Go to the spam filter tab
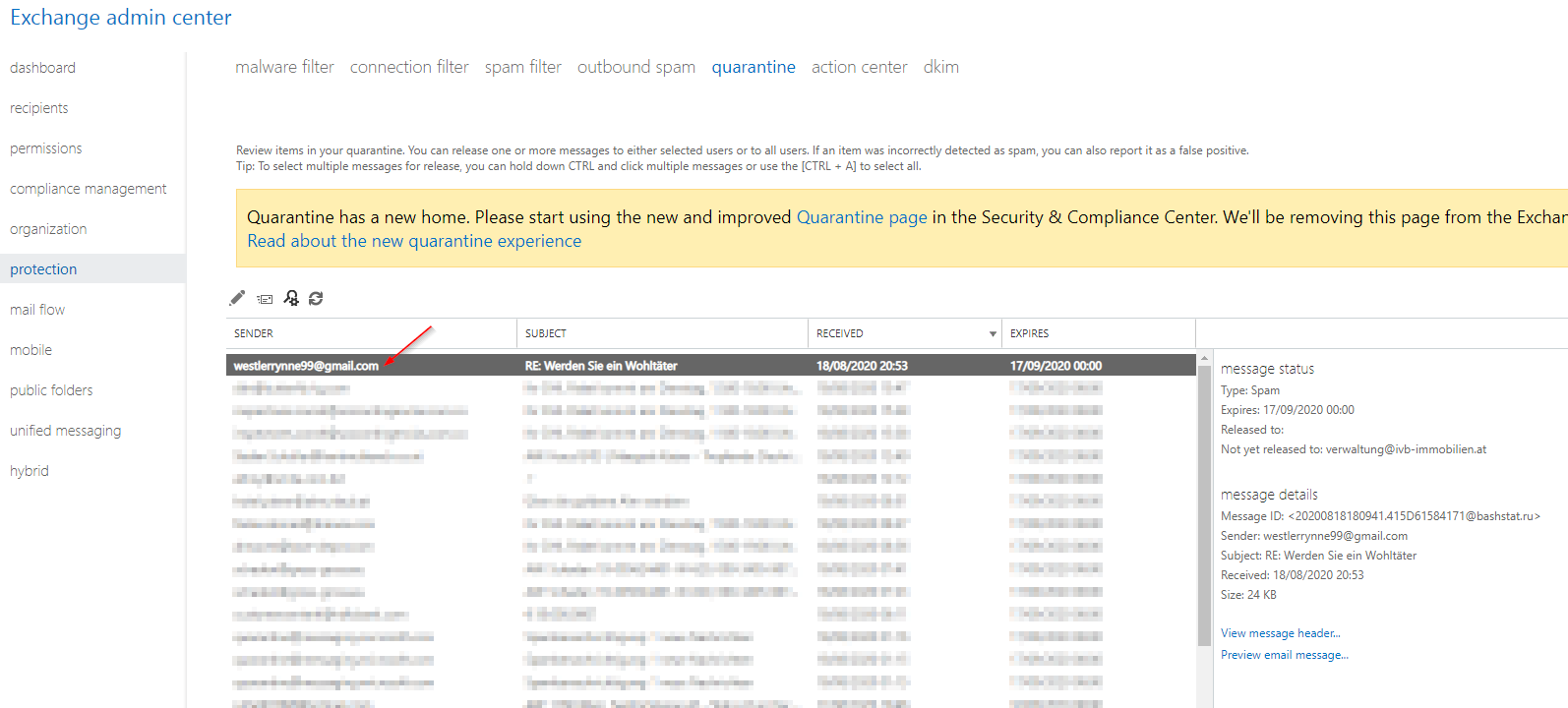The width and height of the screenshot is (1568, 708). pos(523,67)
